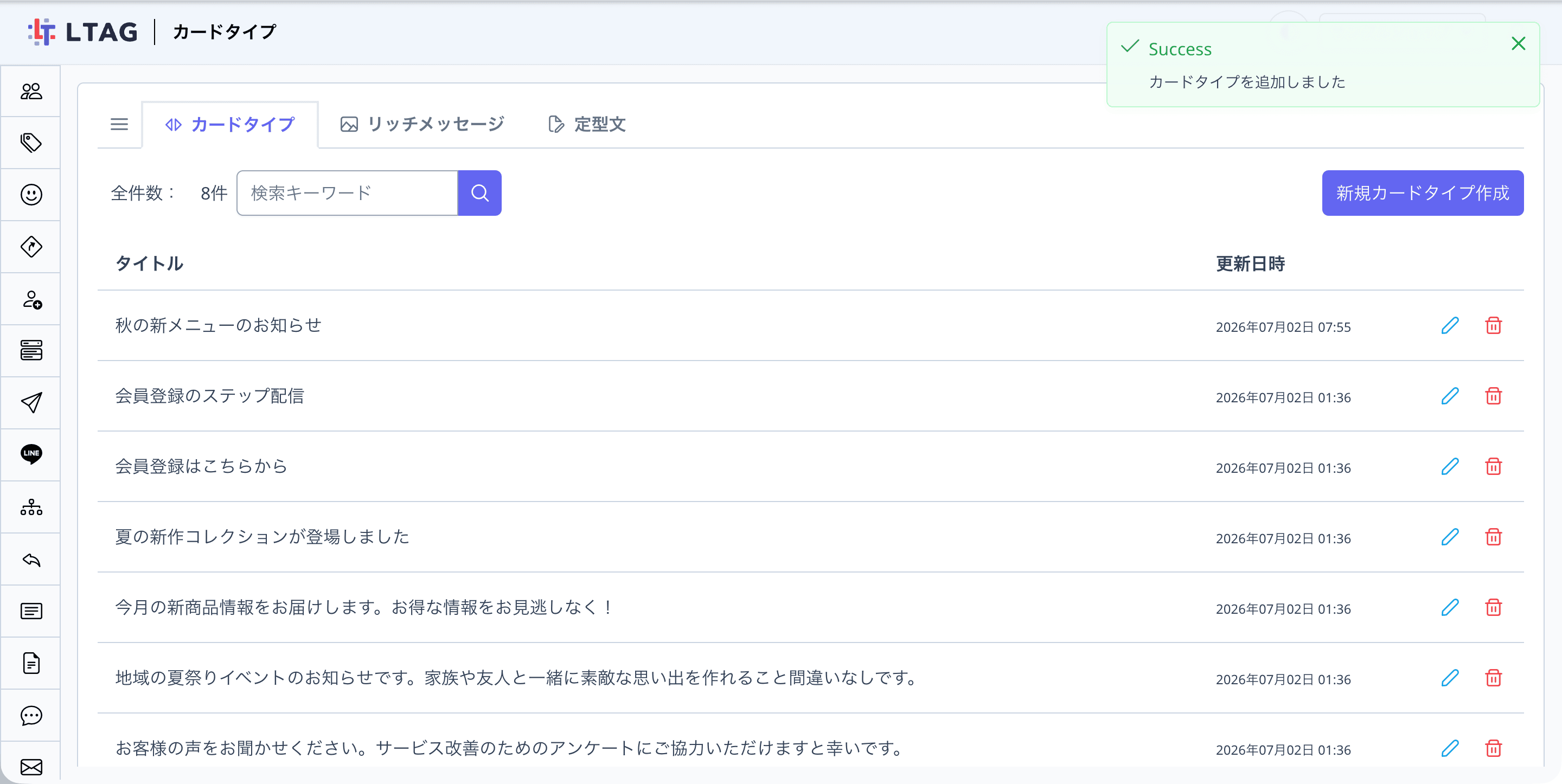Edit 会員登録のステップ配信 row
This screenshot has height=784, width=1562.
[x=1449, y=396]
